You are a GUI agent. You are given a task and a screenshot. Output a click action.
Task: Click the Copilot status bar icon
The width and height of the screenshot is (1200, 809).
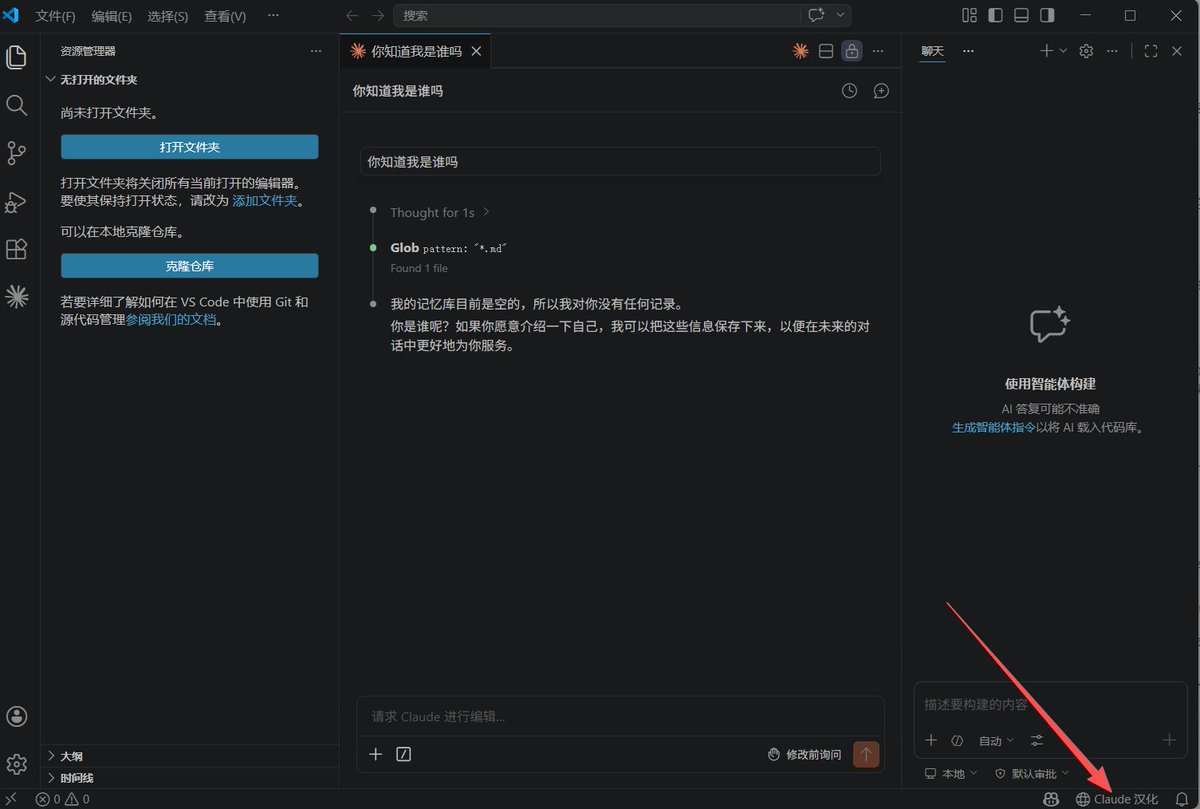(x=1051, y=799)
